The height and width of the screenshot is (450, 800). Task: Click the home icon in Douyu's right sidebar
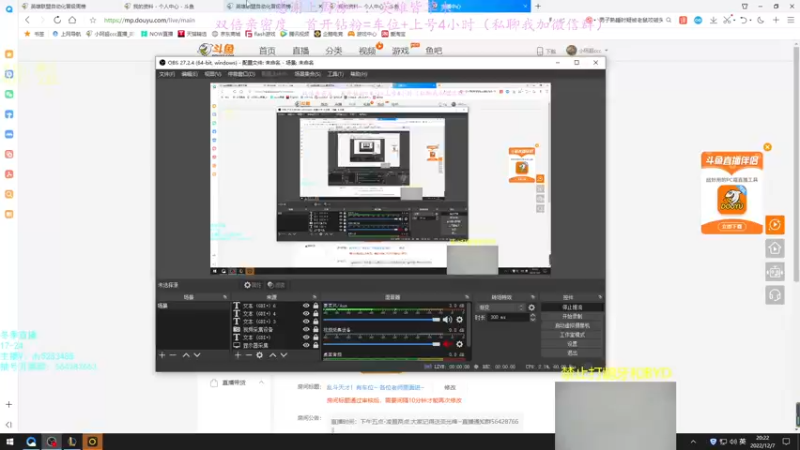(x=774, y=248)
